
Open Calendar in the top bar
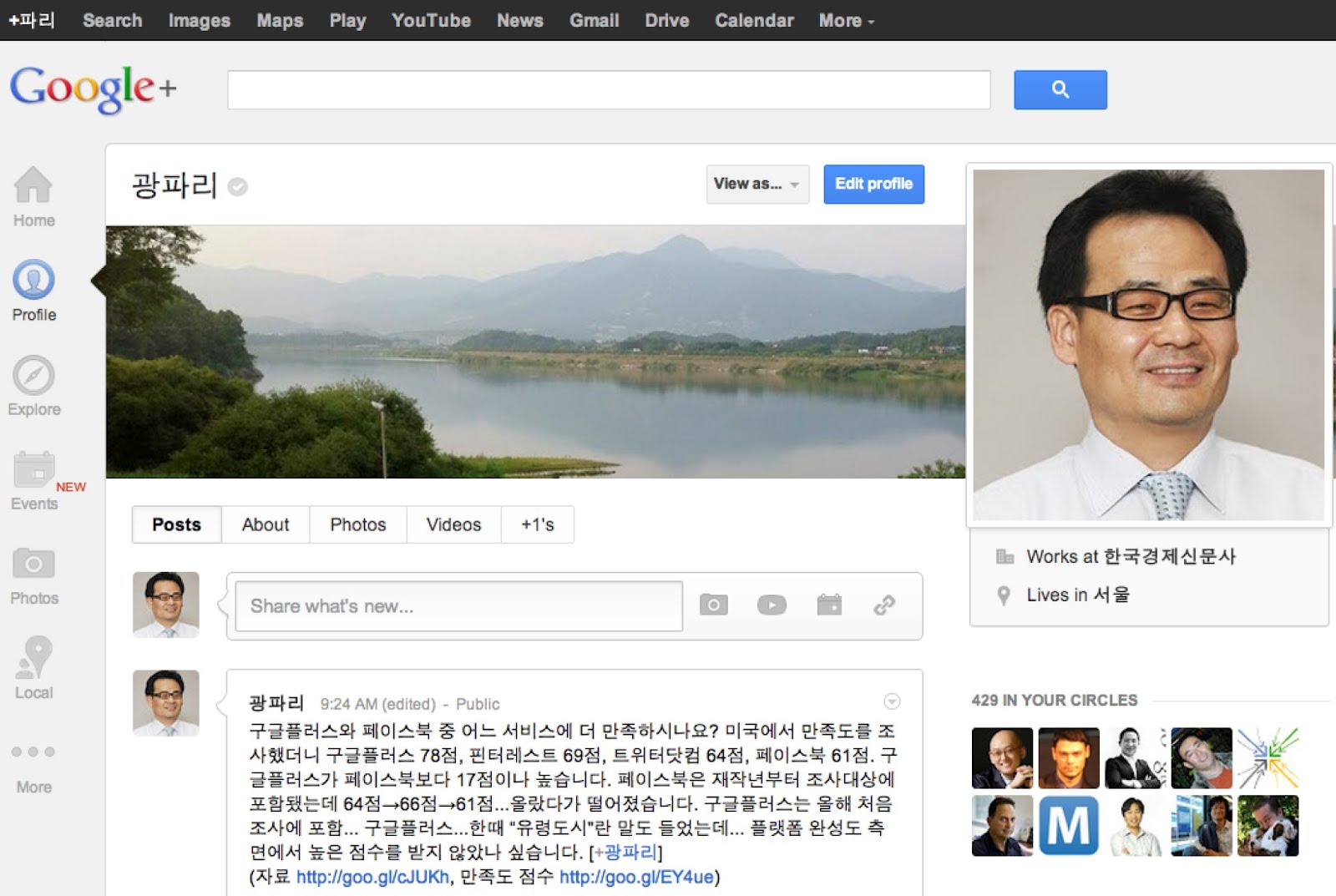754,20
